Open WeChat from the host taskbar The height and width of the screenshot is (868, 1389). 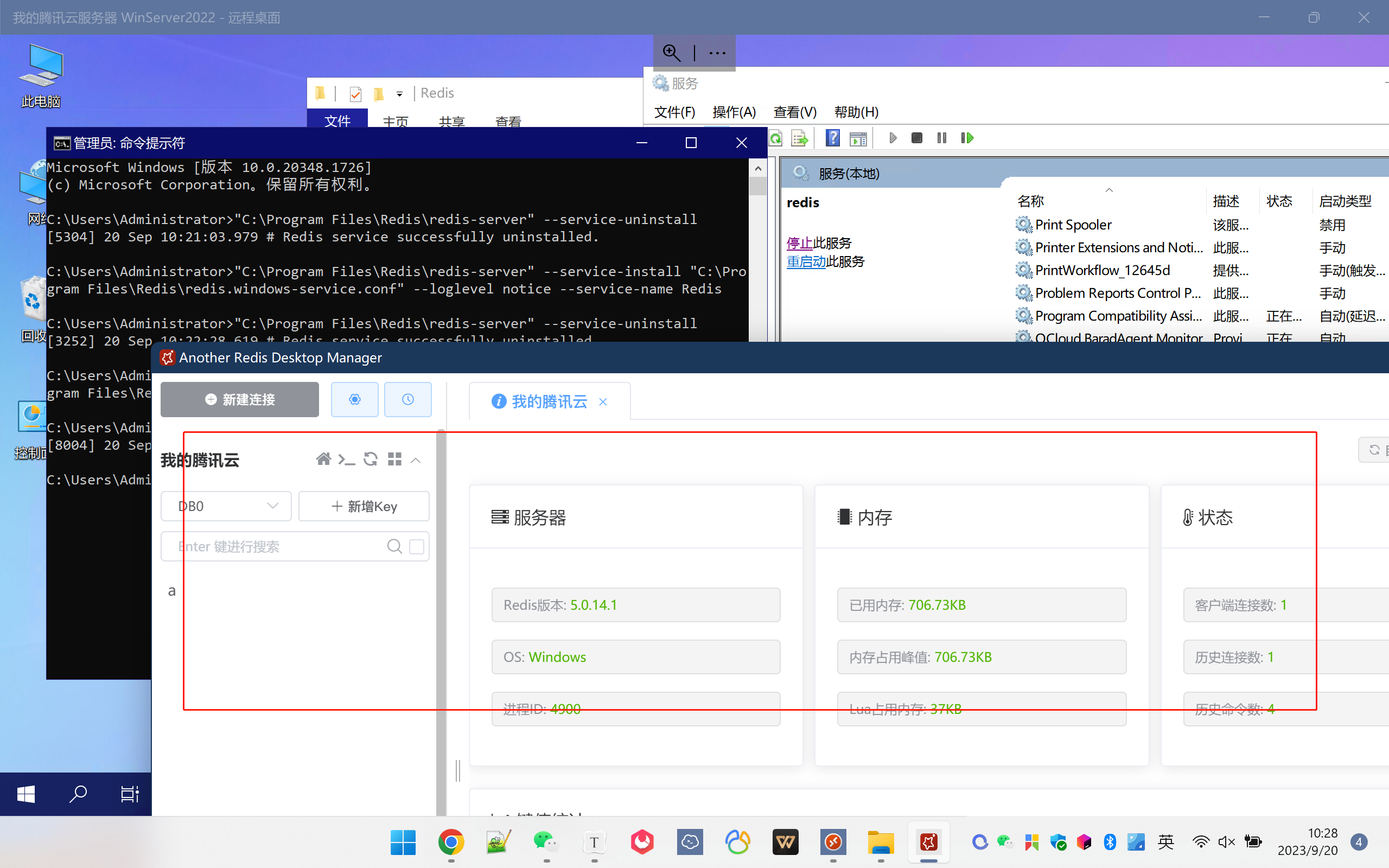click(x=546, y=842)
